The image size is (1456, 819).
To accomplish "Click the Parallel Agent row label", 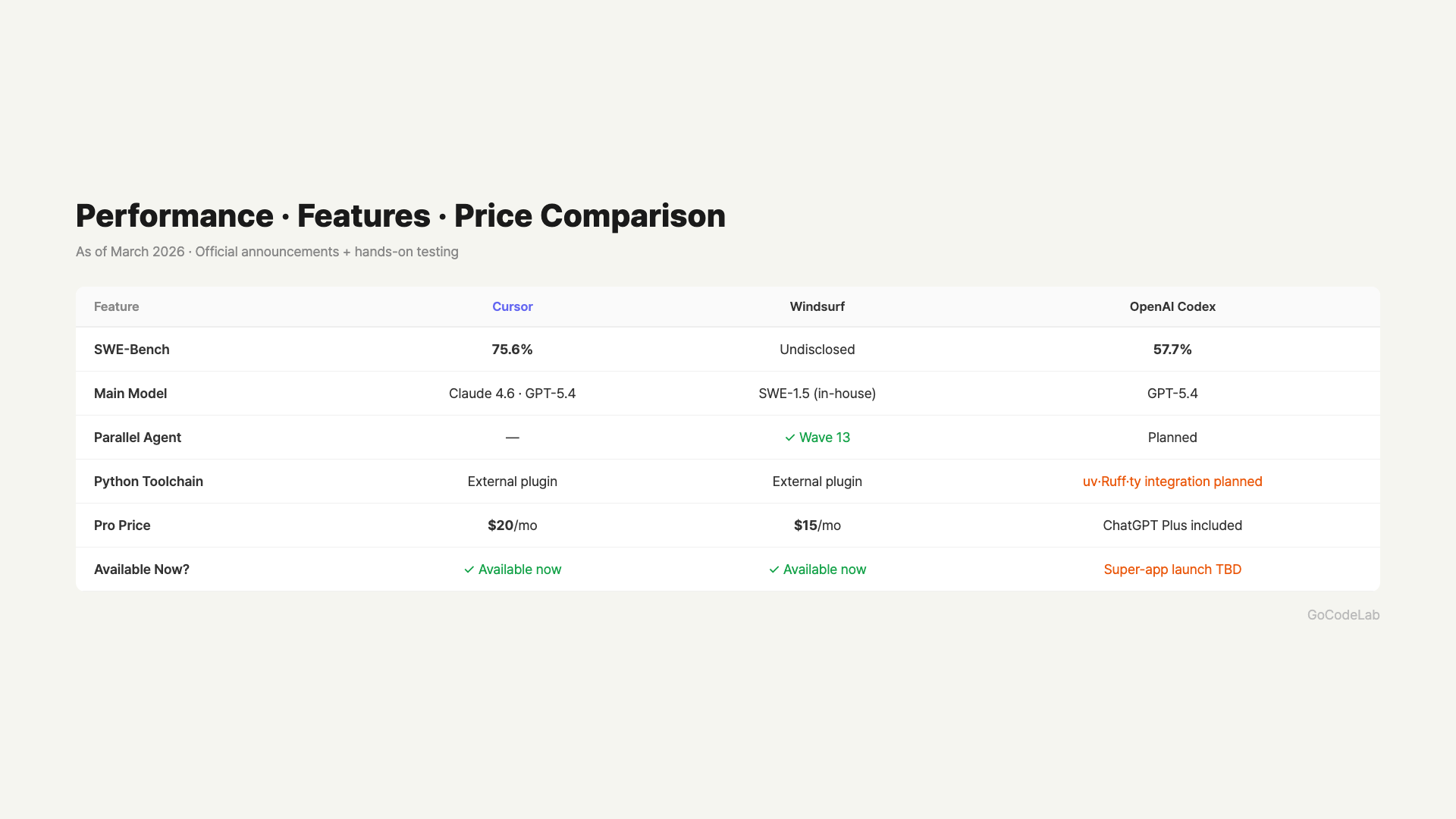I will [x=137, y=438].
